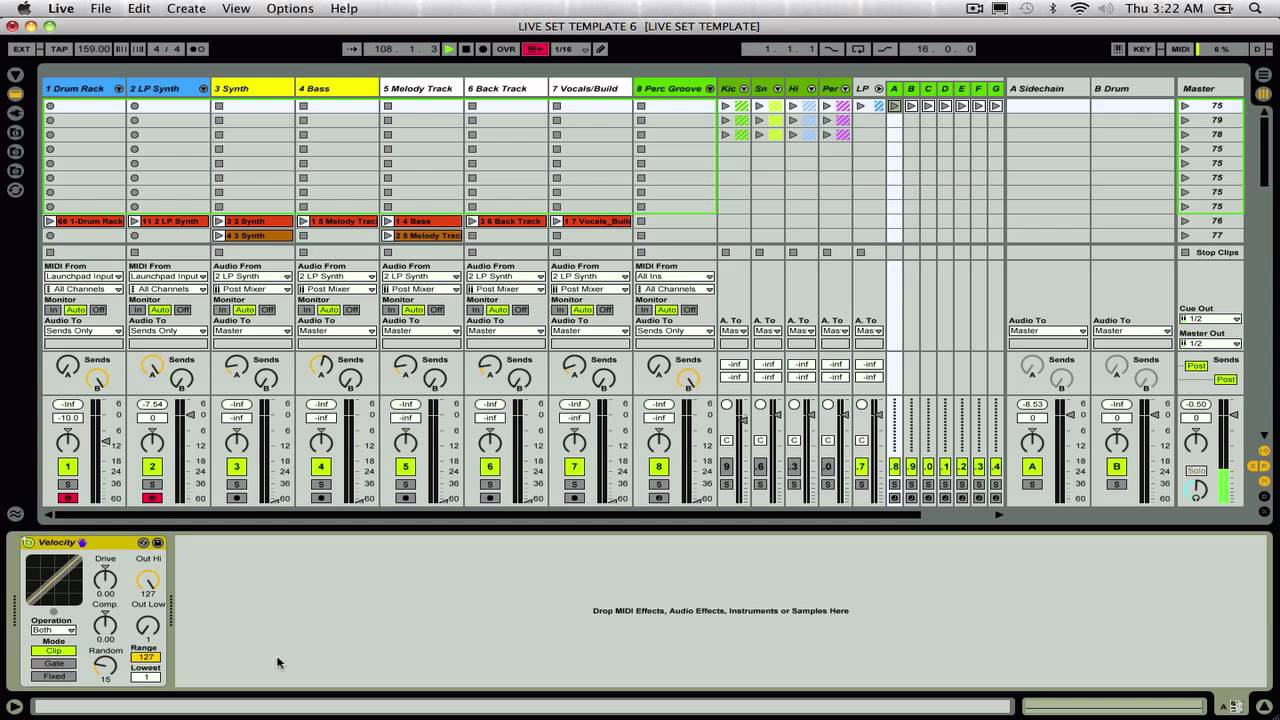1280x720 pixels.
Task: Toggle the KEY map mode switch
Action: click(1142, 49)
